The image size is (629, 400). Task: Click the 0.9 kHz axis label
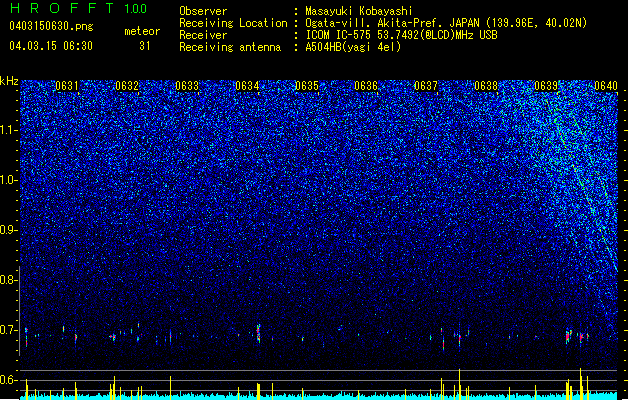(x=9, y=230)
